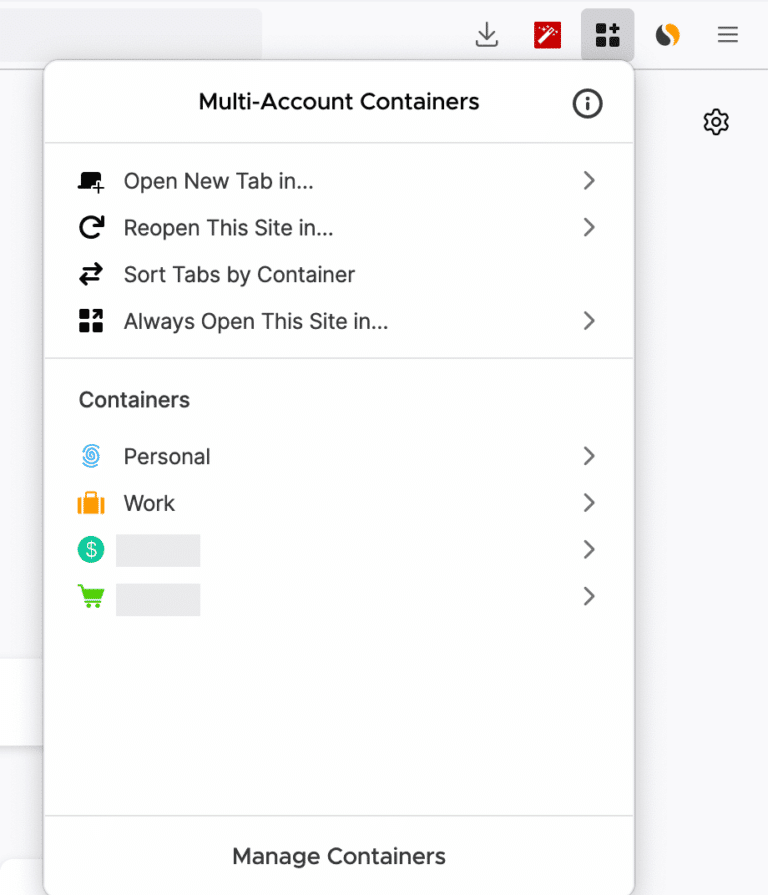Click the info icon in the panel header

pos(587,103)
